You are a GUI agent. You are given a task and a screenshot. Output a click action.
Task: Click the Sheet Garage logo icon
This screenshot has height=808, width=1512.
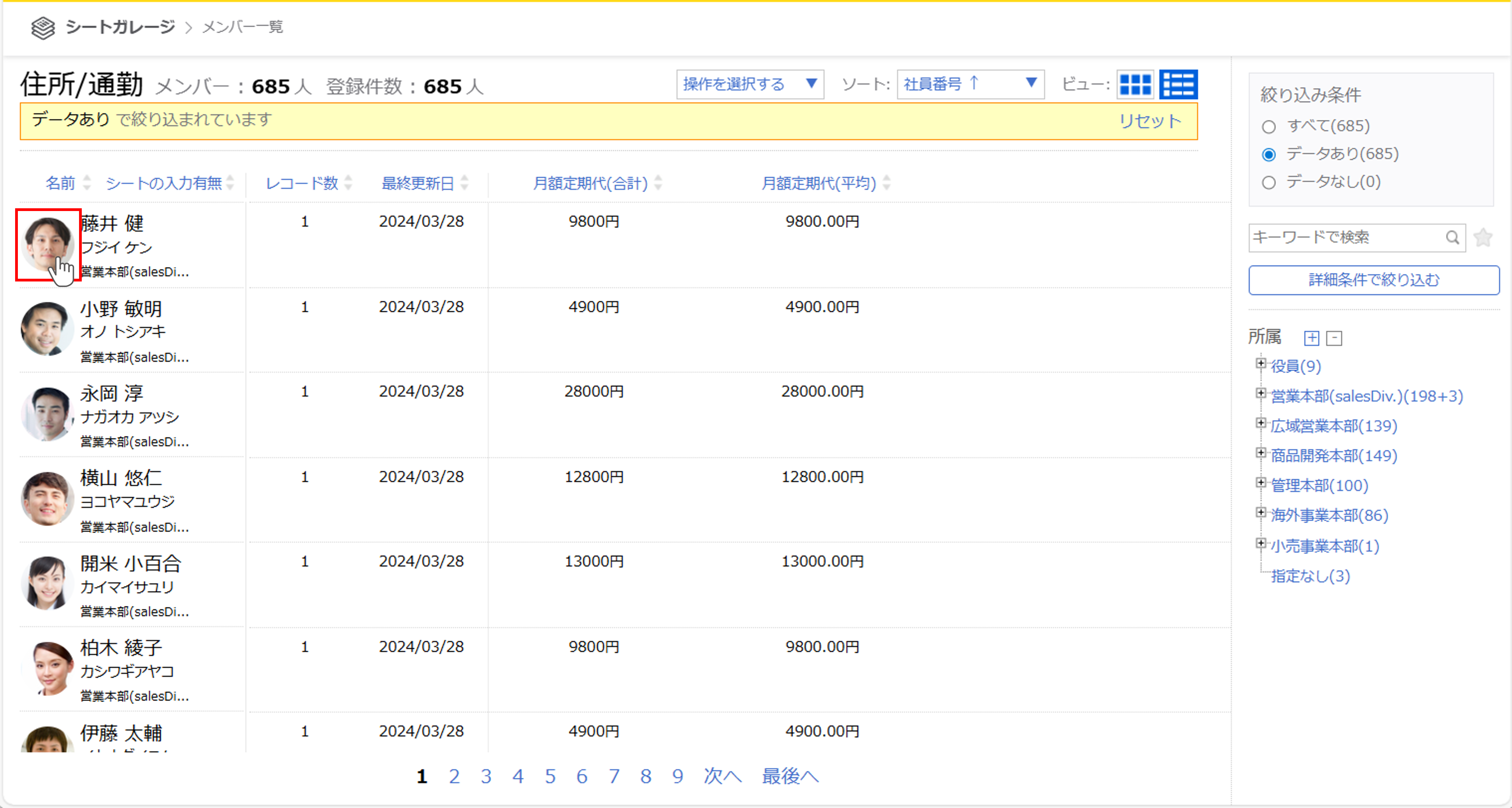coord(43,27)
